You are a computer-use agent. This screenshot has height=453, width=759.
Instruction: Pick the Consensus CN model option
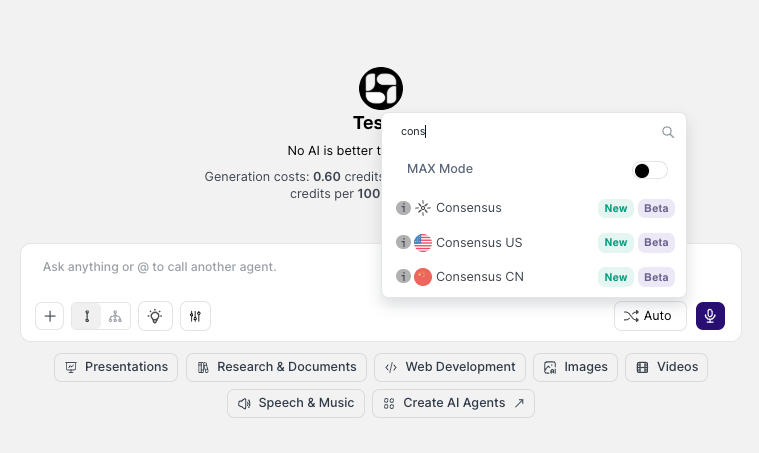point(479,276)
